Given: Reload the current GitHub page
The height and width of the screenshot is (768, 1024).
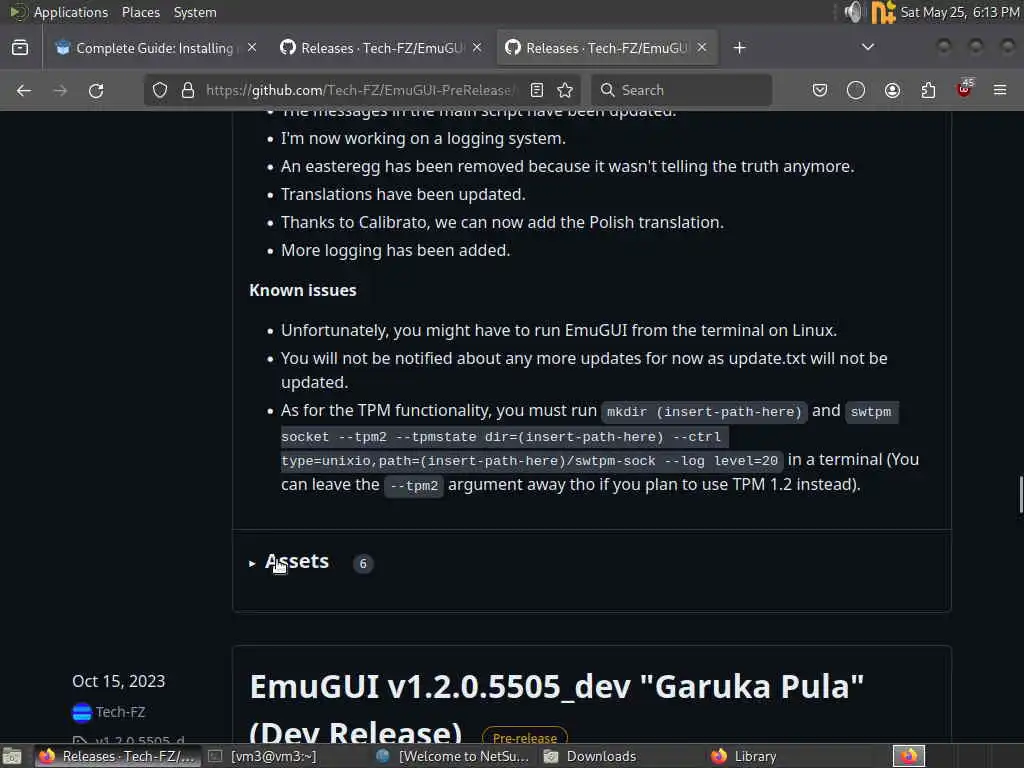Looking at the screenshot, I should [x=96, y=90].
